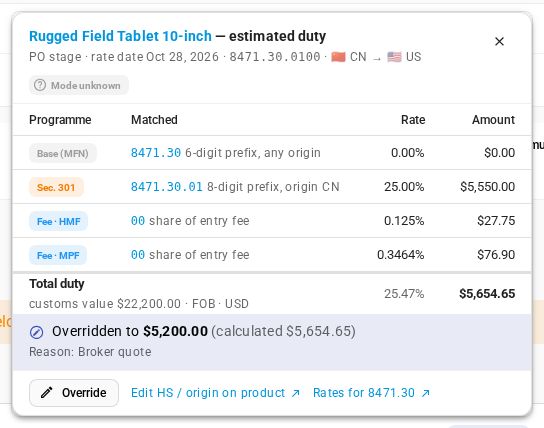Click the Programme column header

[x=60, y=120]
